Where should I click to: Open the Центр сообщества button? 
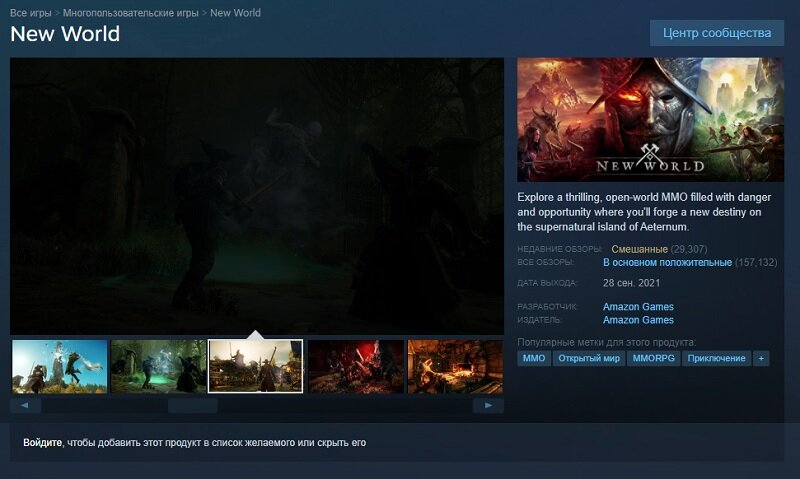pos(716,33)
